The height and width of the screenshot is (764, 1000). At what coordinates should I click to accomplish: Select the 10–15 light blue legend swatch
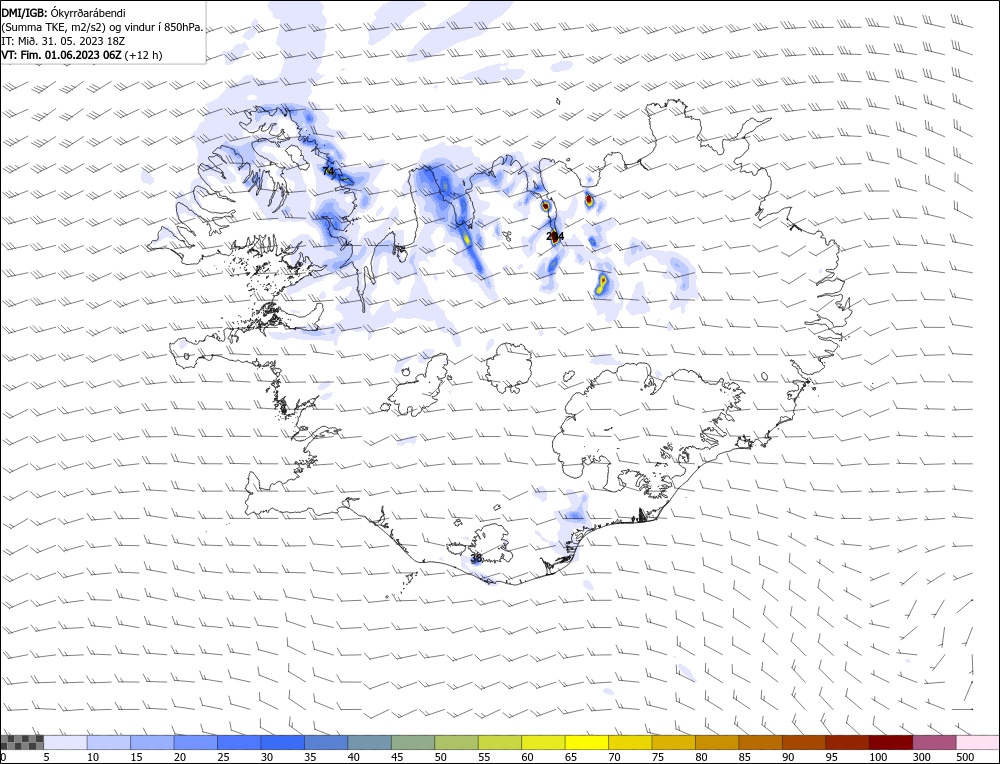[109, 742]
